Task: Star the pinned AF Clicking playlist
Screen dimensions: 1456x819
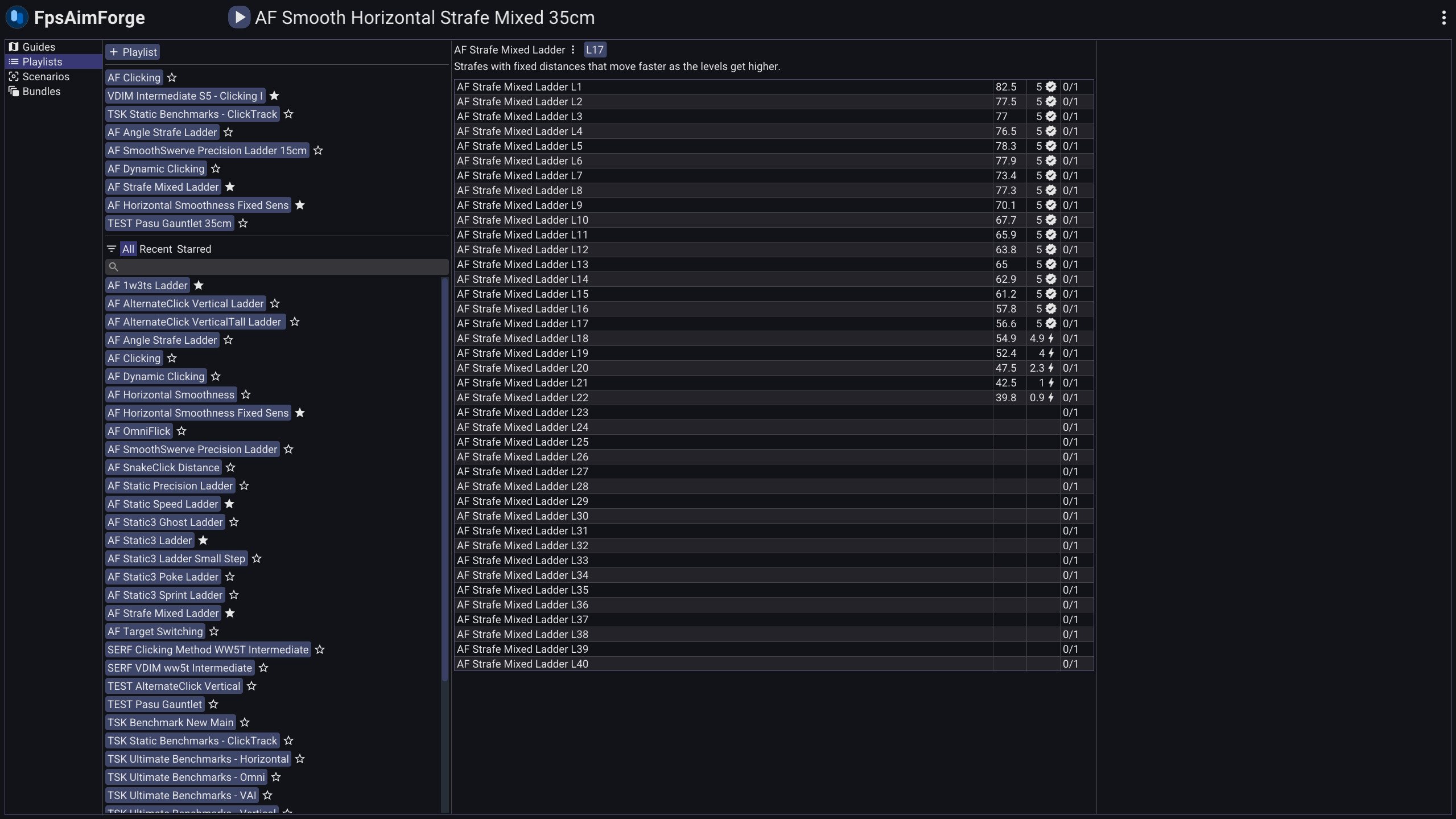Action: (172, 77)
